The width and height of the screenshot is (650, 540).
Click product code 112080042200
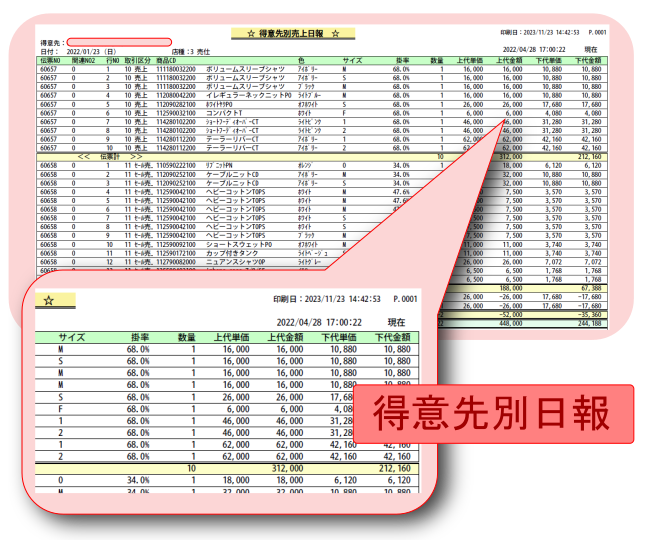[x=176, y=95]
